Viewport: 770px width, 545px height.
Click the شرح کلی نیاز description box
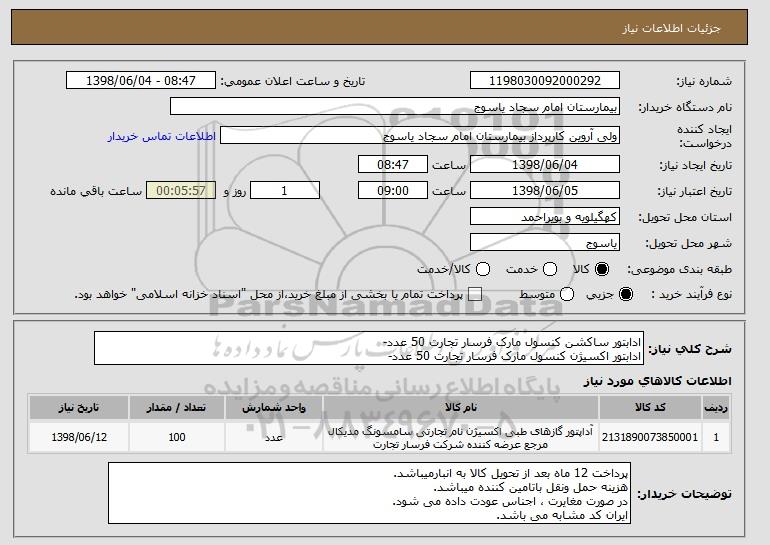(x=369, y=349)
